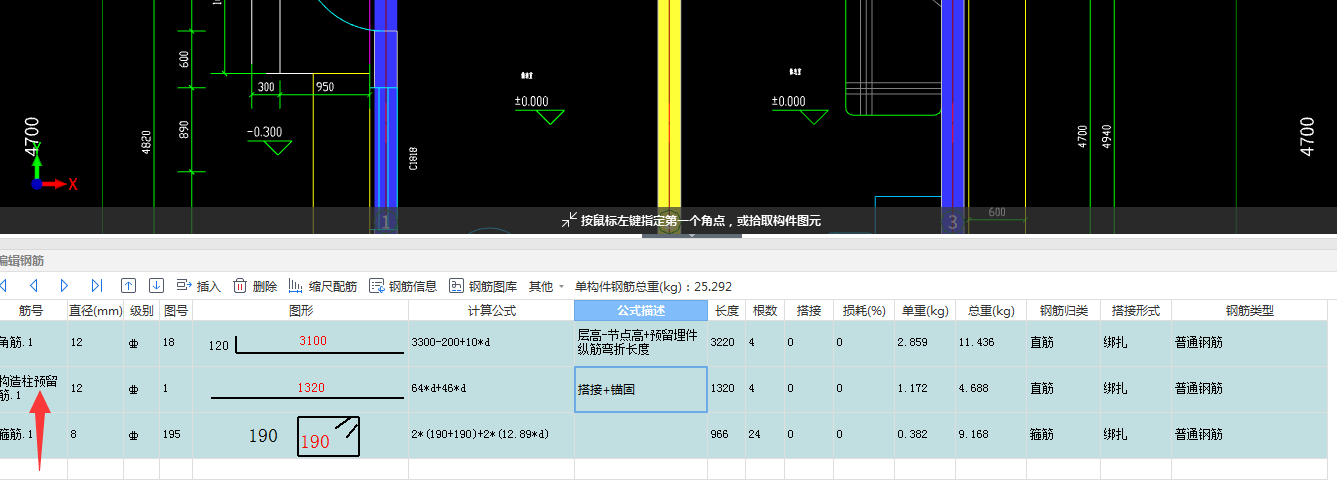Select the 箍筋.1 row name cell
The width and height of the screenshot is (1337, 489).
32,435
